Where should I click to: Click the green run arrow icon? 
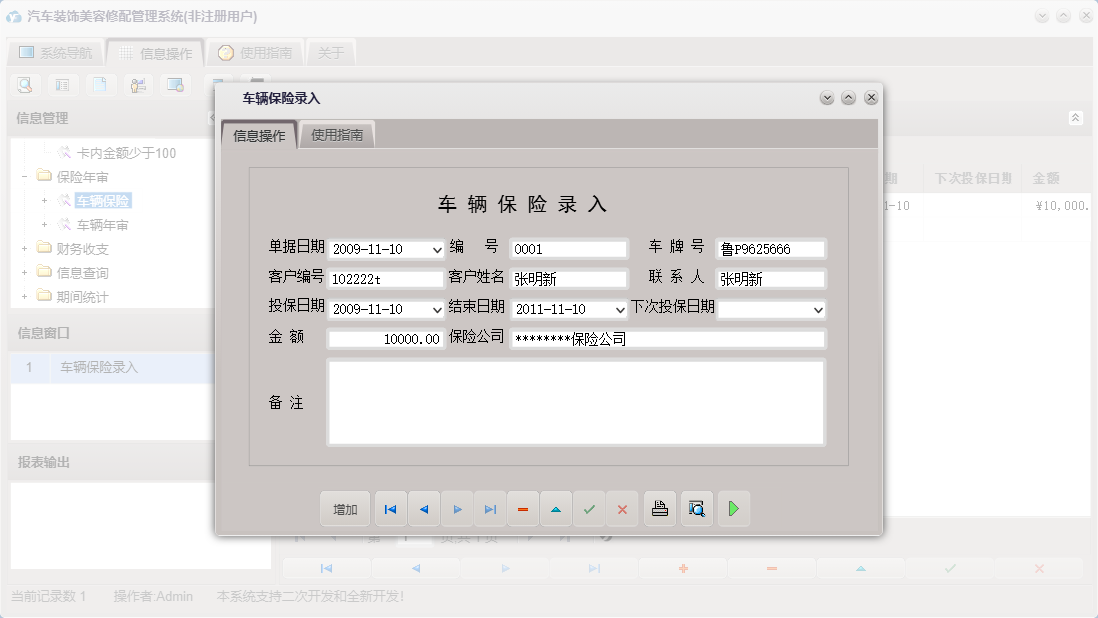(x=733, y=509)
